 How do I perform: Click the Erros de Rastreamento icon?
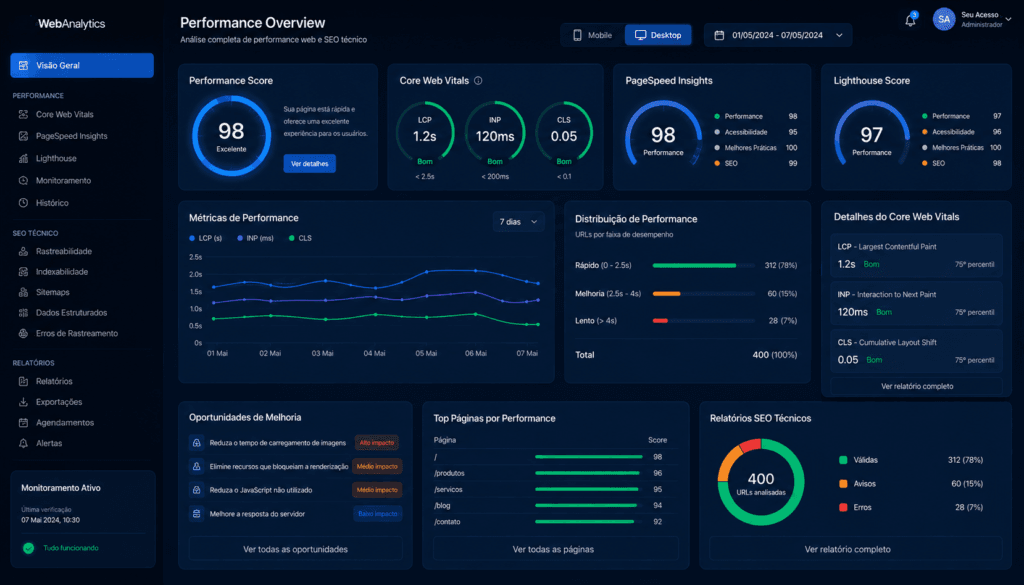[x=24, y=333]
